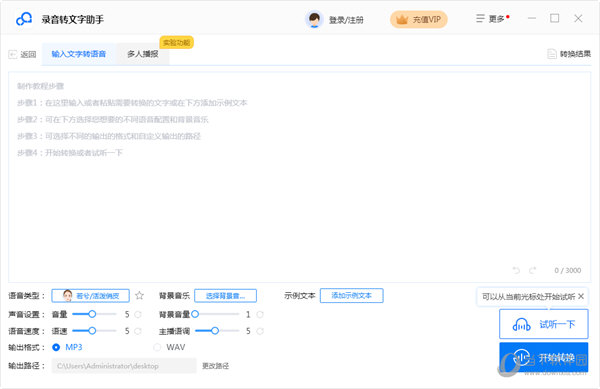The height and width of the screenshot is (389, 600).
Task: Reset 主播语调 using its circle icon
Action: click(260, 331)
